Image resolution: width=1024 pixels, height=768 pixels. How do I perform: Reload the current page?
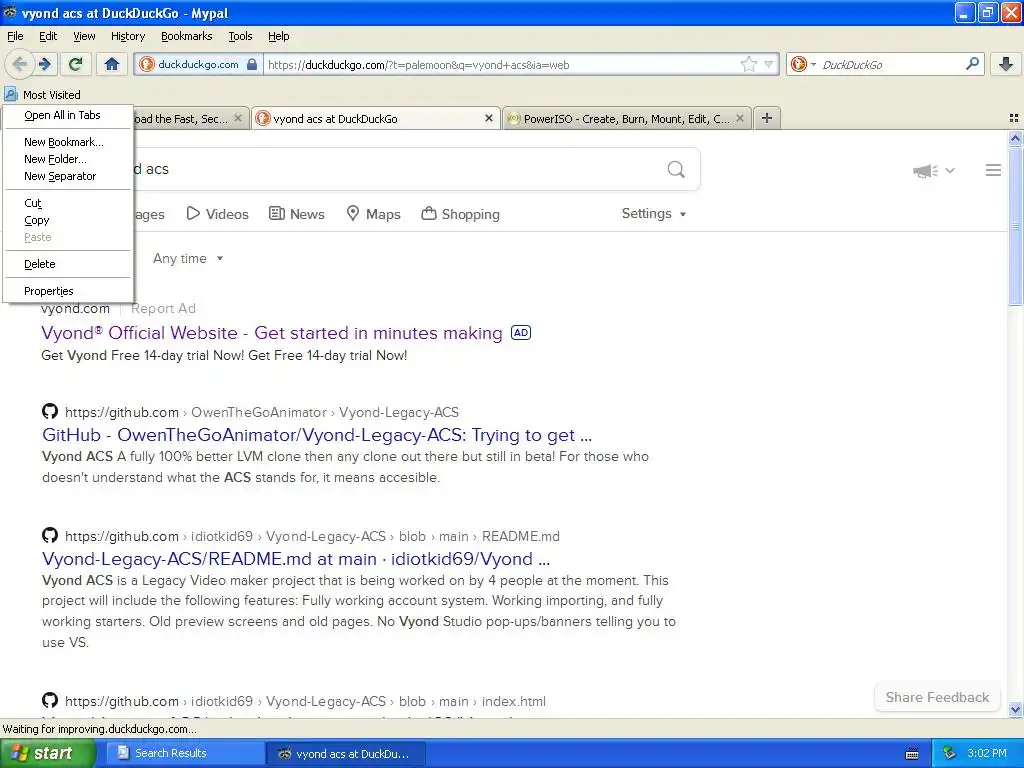[x=76, y=64]
